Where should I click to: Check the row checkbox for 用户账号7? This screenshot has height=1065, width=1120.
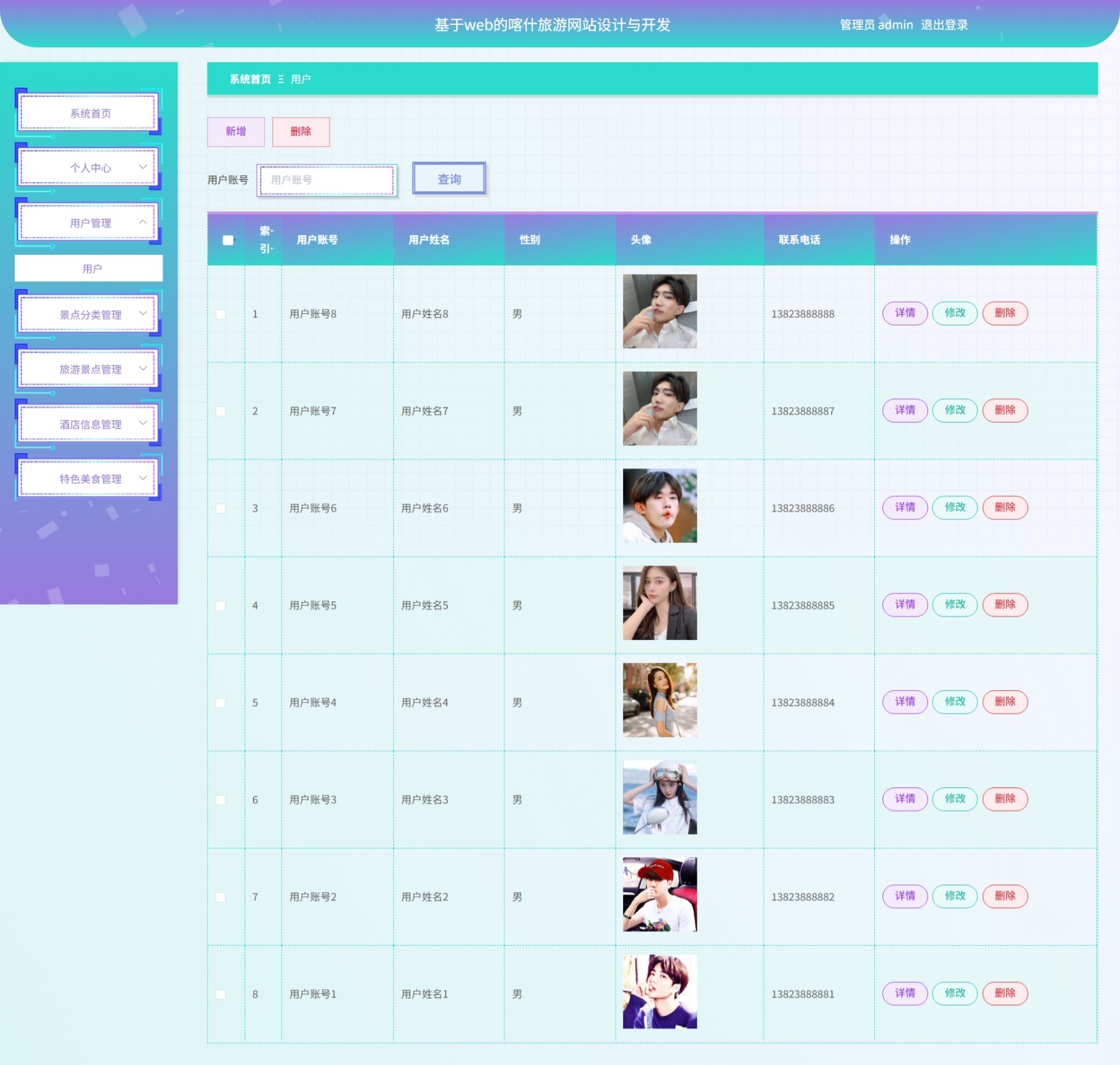[220, 411]
